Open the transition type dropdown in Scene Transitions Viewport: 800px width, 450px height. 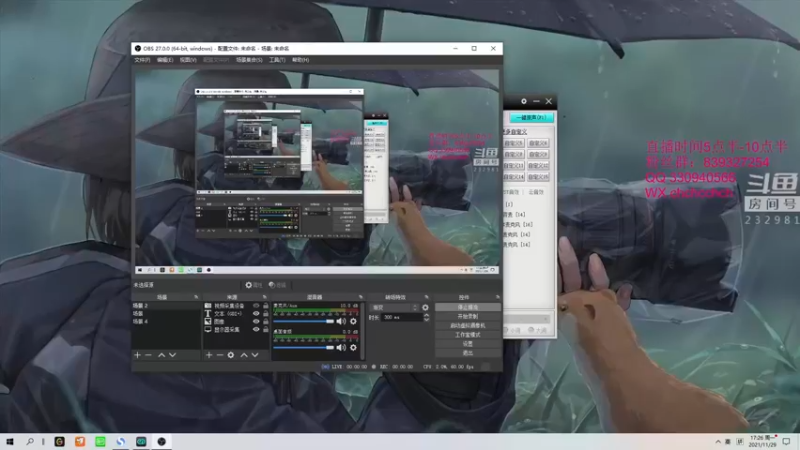(394, 308)
